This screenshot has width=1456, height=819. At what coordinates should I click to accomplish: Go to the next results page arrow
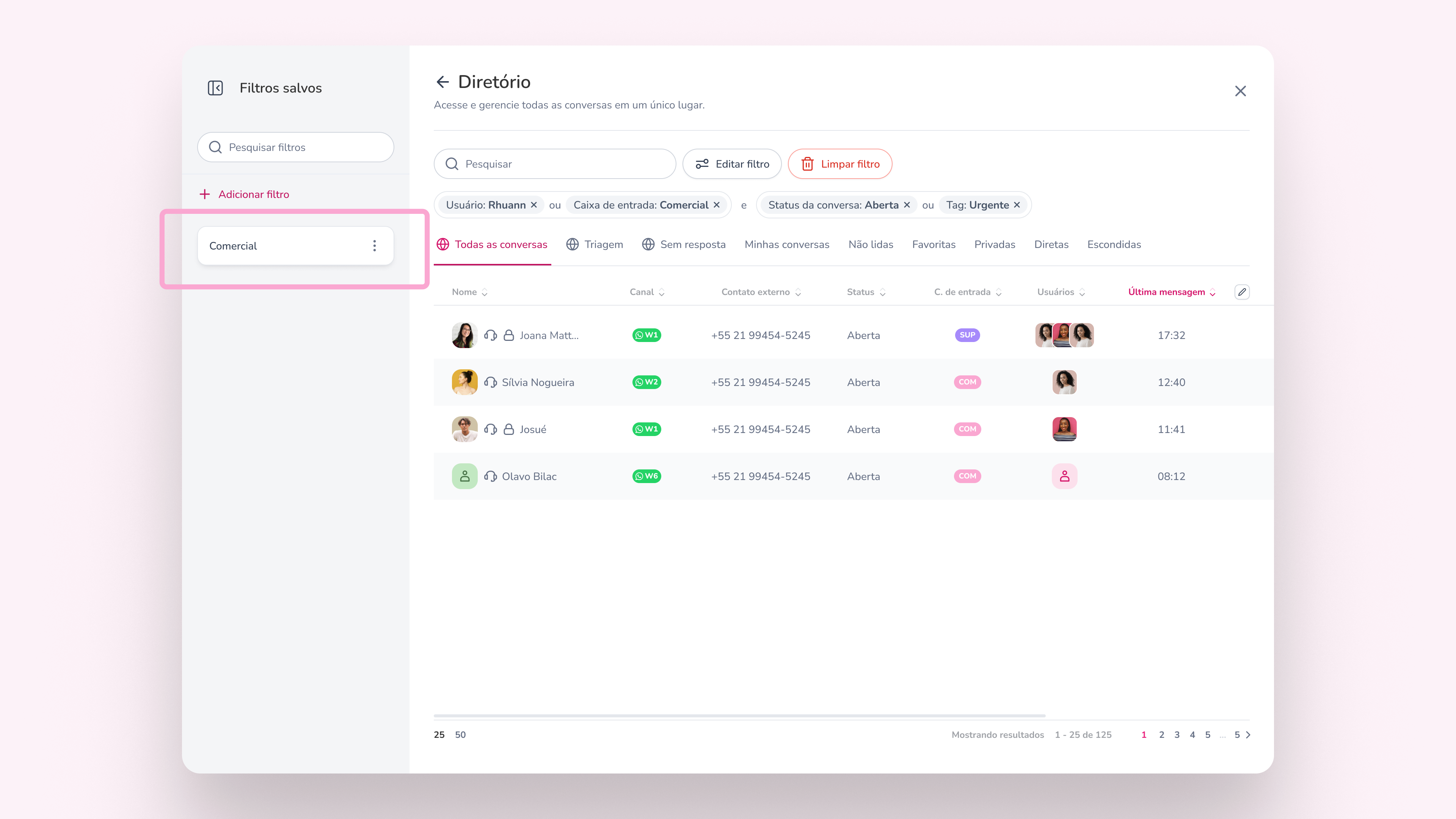click(x=1248, y=735)
